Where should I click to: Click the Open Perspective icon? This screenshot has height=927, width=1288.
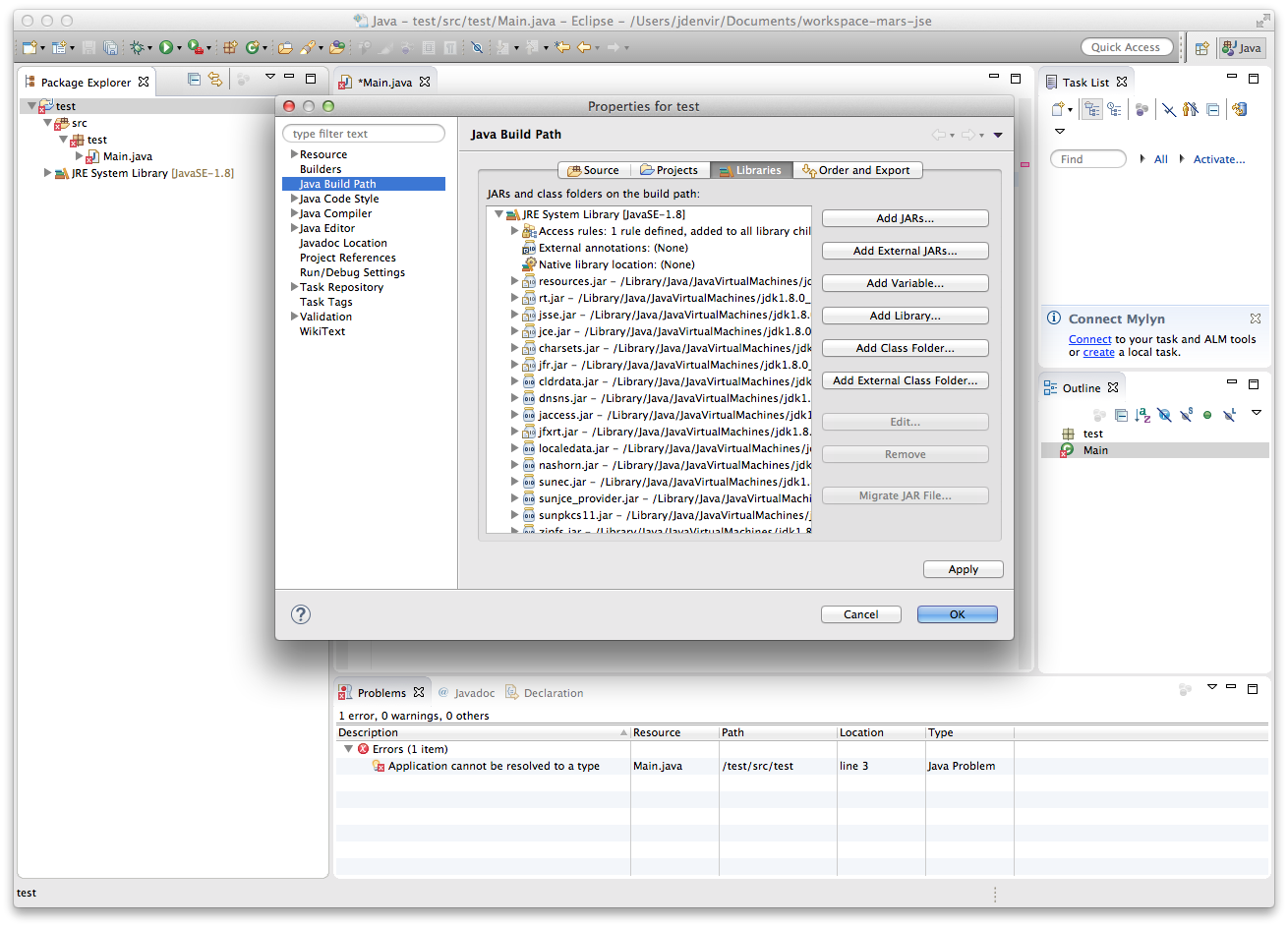(x=1201, y=47)
